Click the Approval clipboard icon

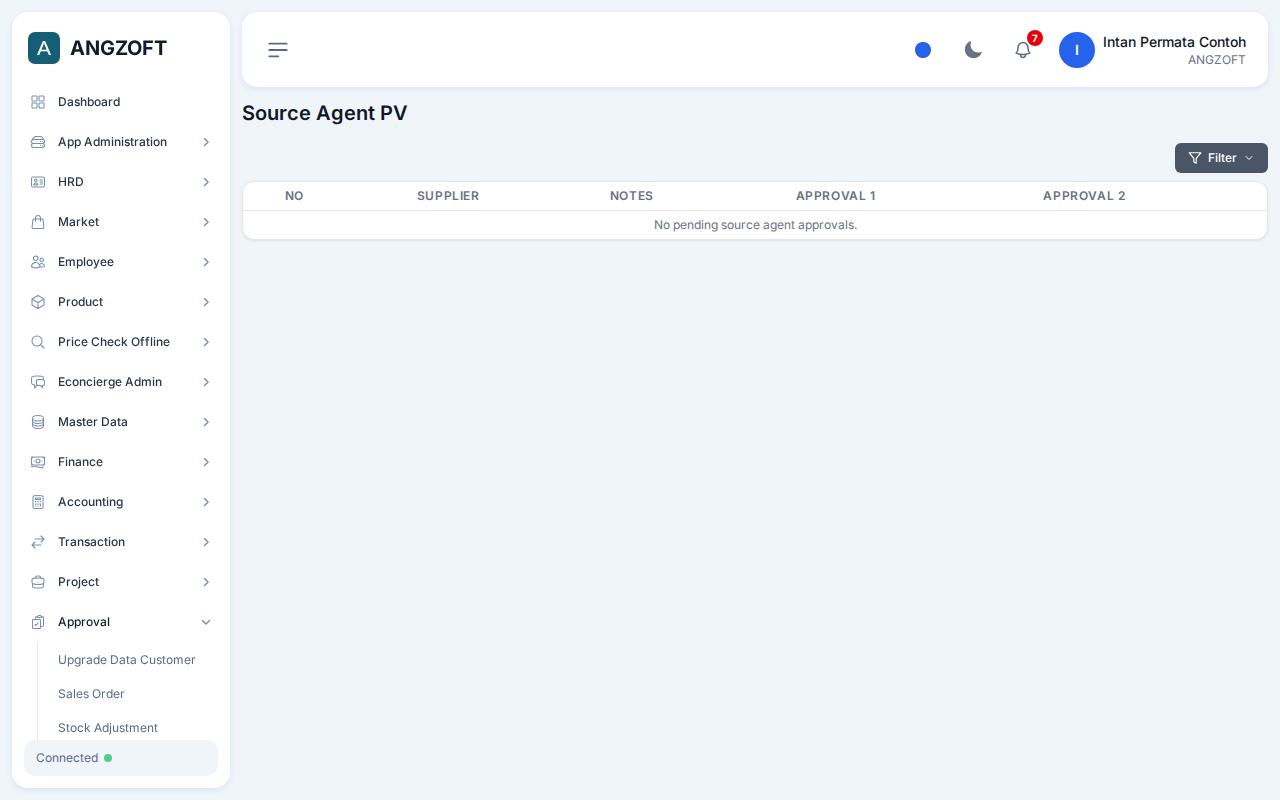click(38, 622)
